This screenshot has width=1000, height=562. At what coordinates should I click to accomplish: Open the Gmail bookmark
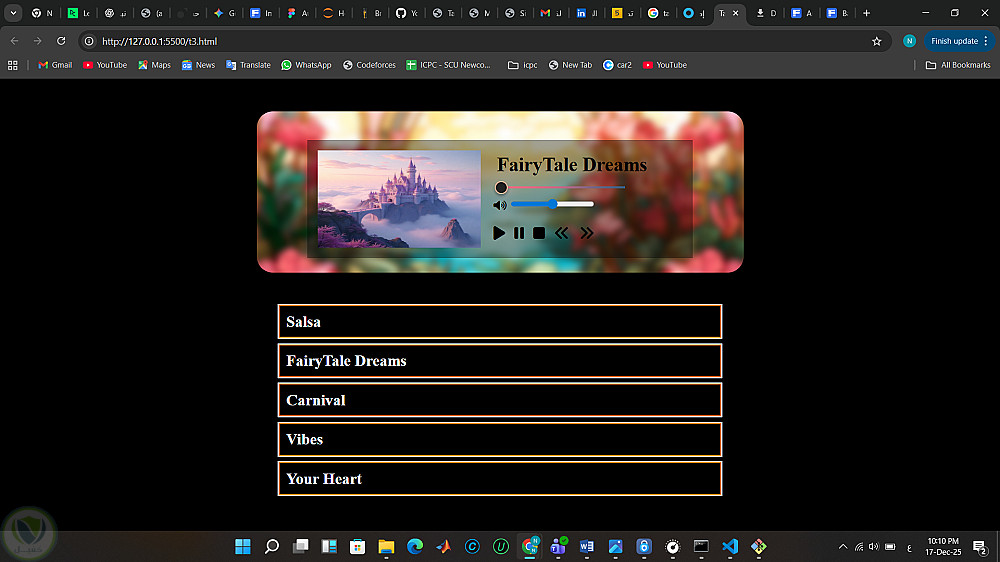pos(55,65)
